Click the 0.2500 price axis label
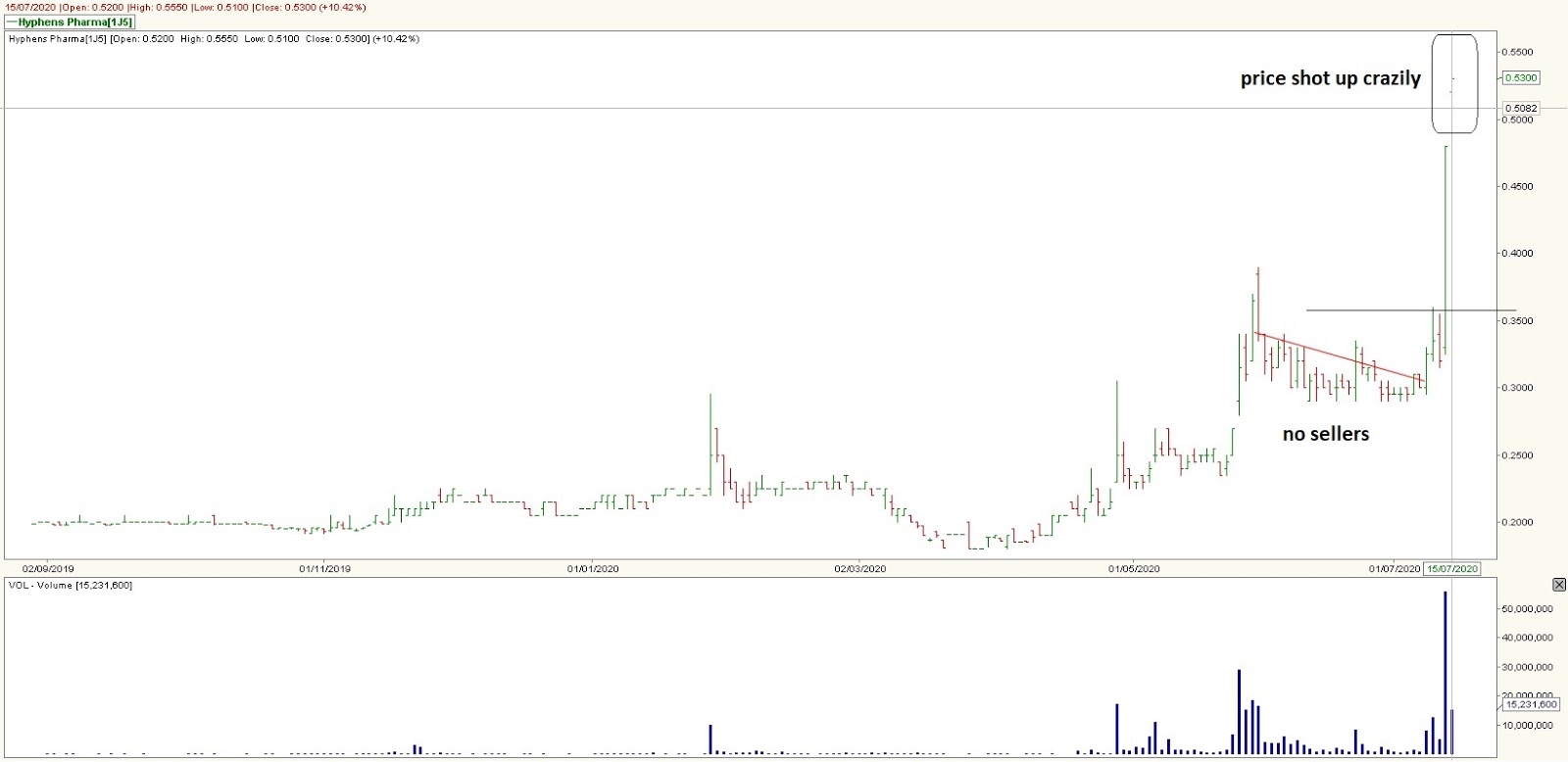 click(1519, 455)
